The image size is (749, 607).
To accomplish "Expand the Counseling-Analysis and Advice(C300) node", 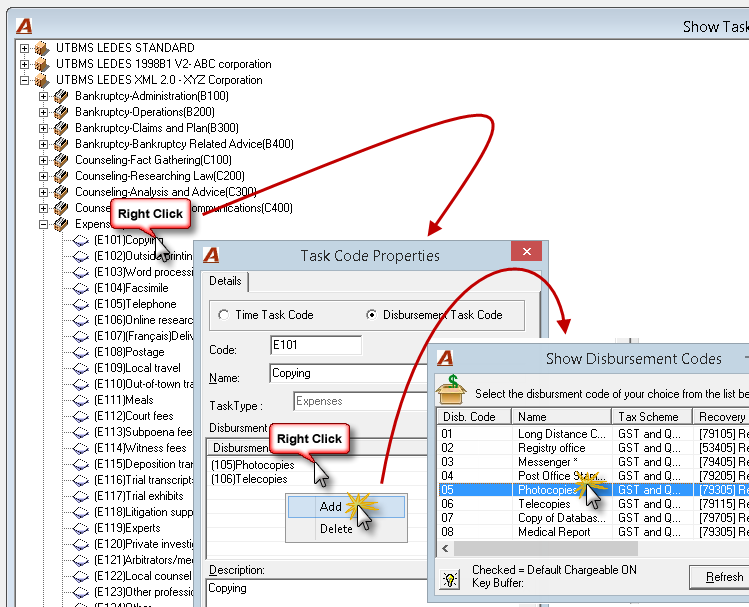I will click(43, 192).
